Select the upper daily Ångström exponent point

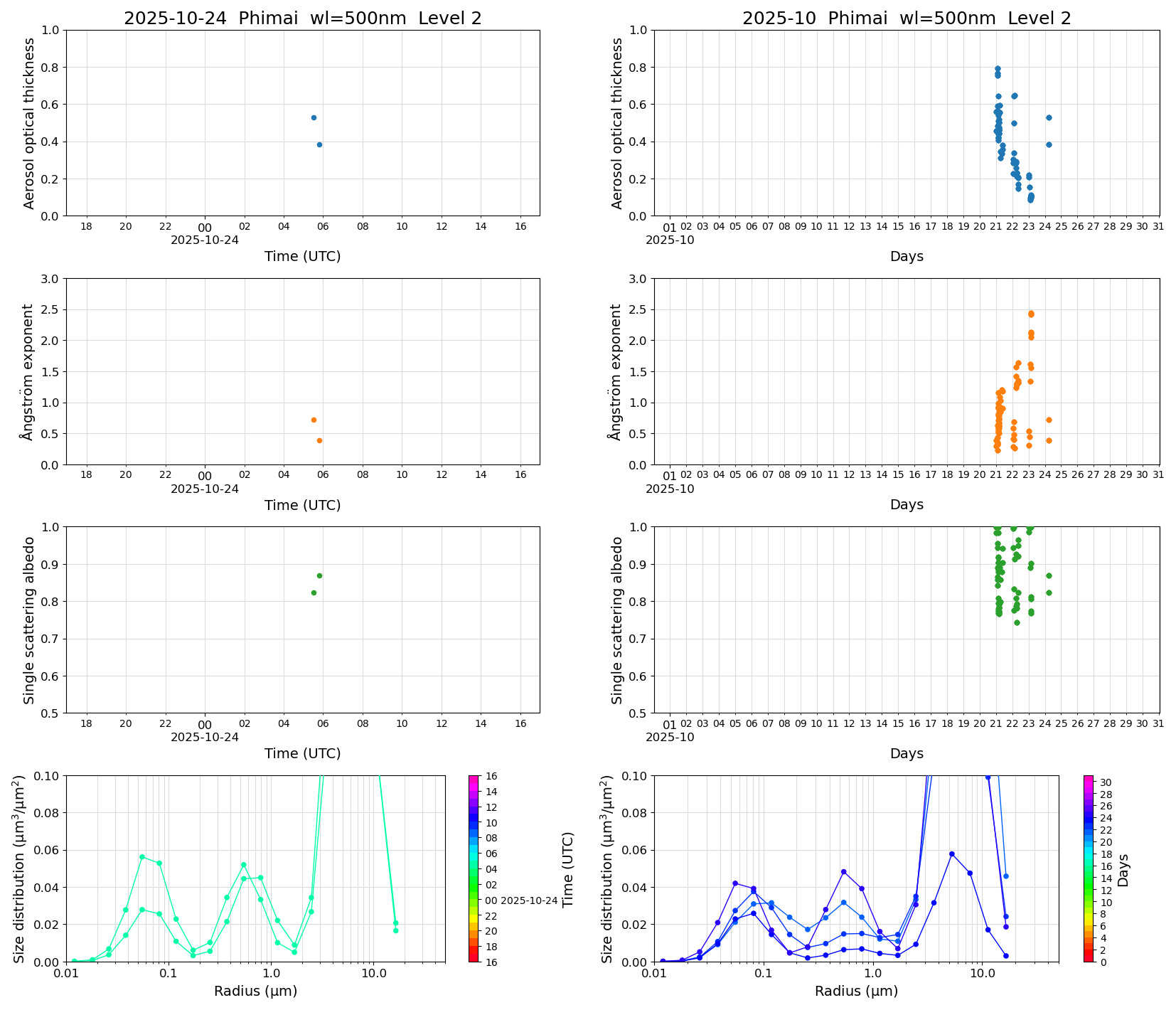click(314, 420)
